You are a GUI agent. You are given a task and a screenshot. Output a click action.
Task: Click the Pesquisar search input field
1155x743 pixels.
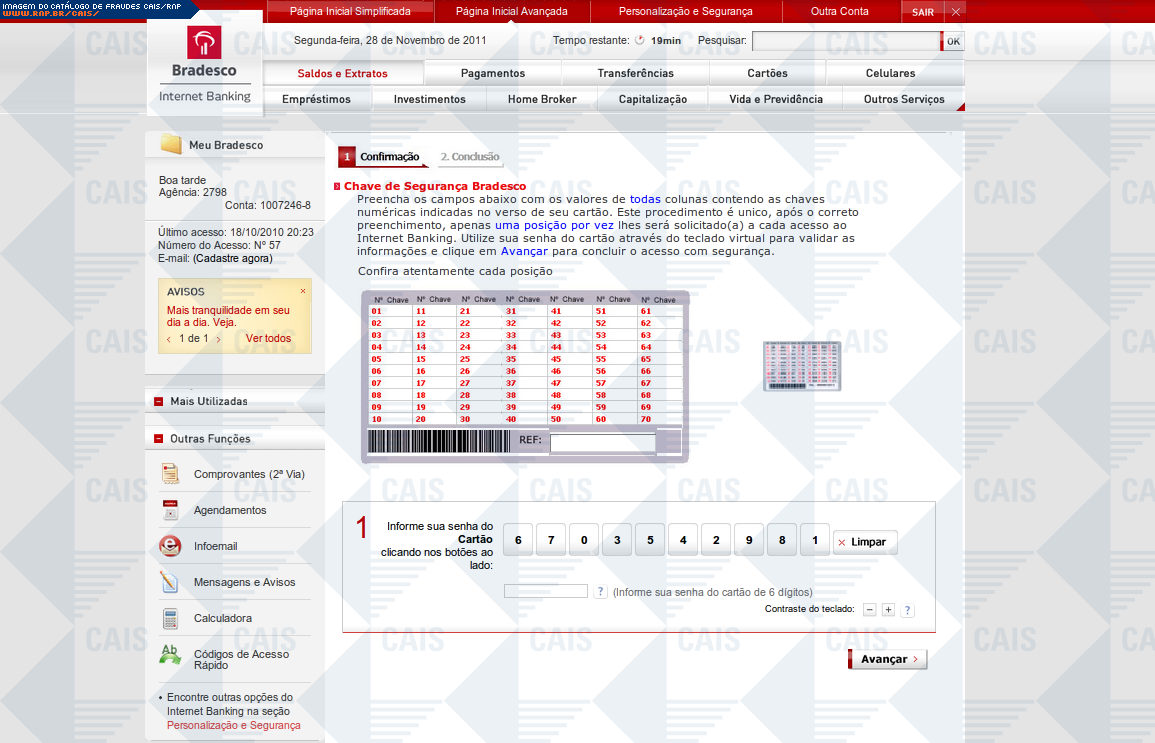[845, 41]
